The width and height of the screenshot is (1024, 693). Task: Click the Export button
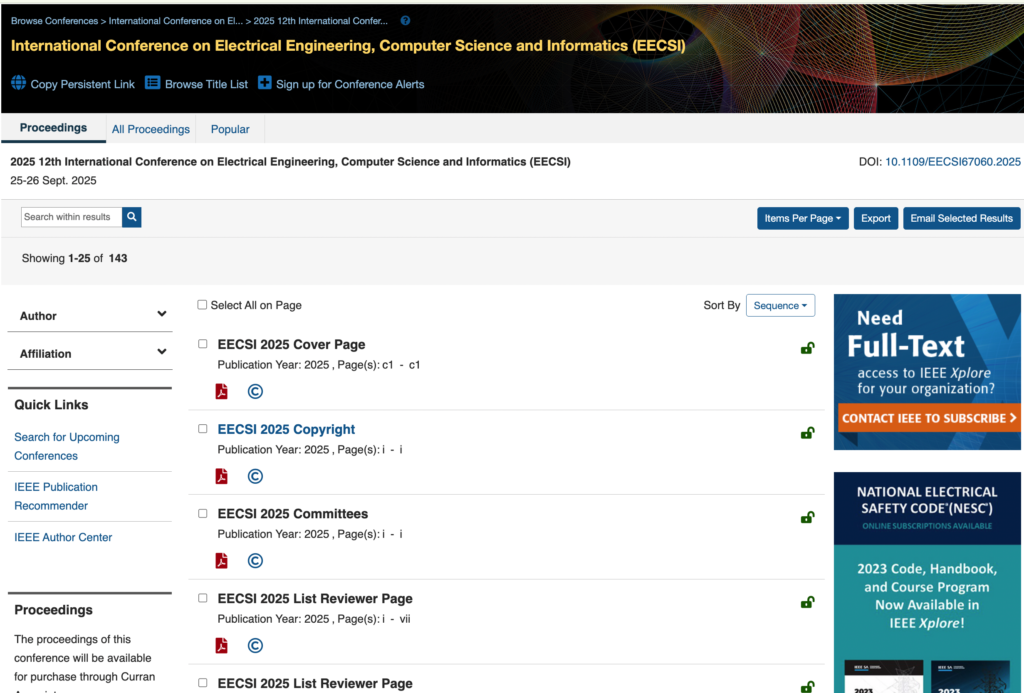(875, 218)
